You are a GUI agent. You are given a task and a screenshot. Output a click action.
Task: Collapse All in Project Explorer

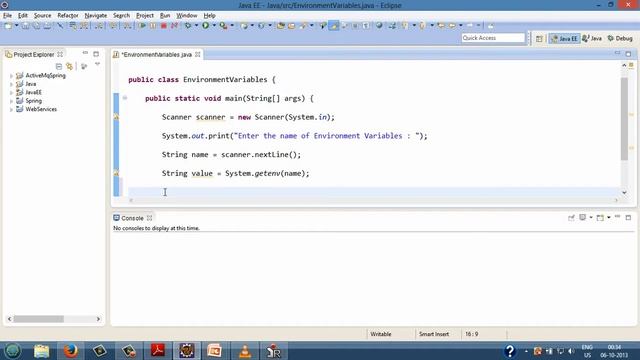59,66
